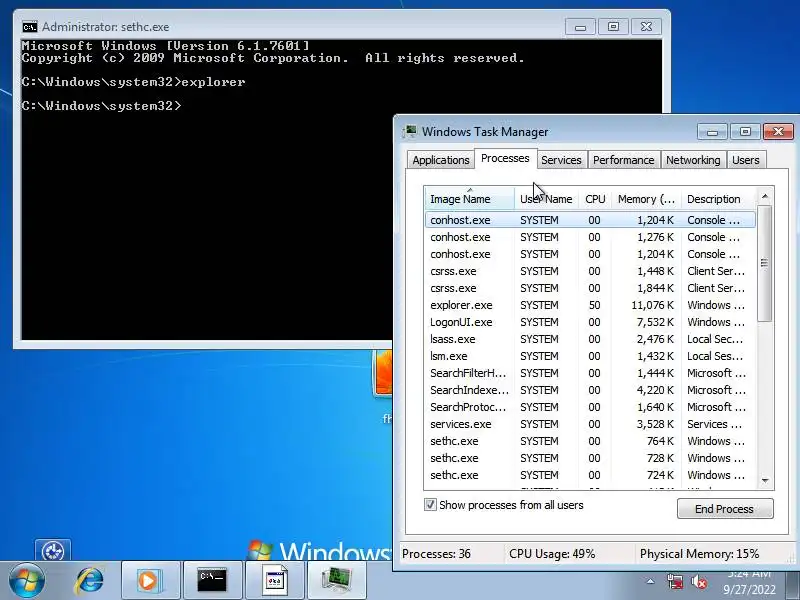Select sethc.exe using 724 K memory

click(590, 475)
